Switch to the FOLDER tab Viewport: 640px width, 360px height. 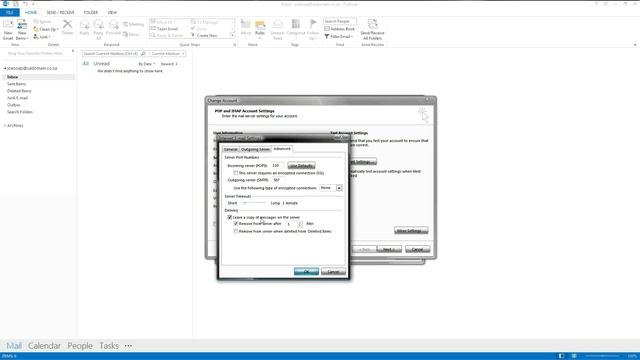pyautogui.click(x=91, y=13)
